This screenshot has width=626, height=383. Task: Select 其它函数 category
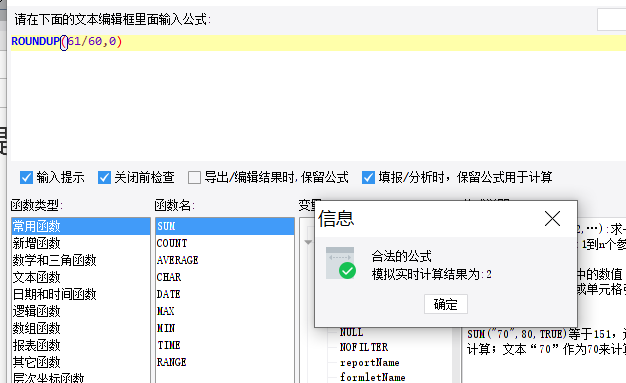coord(81,362)
